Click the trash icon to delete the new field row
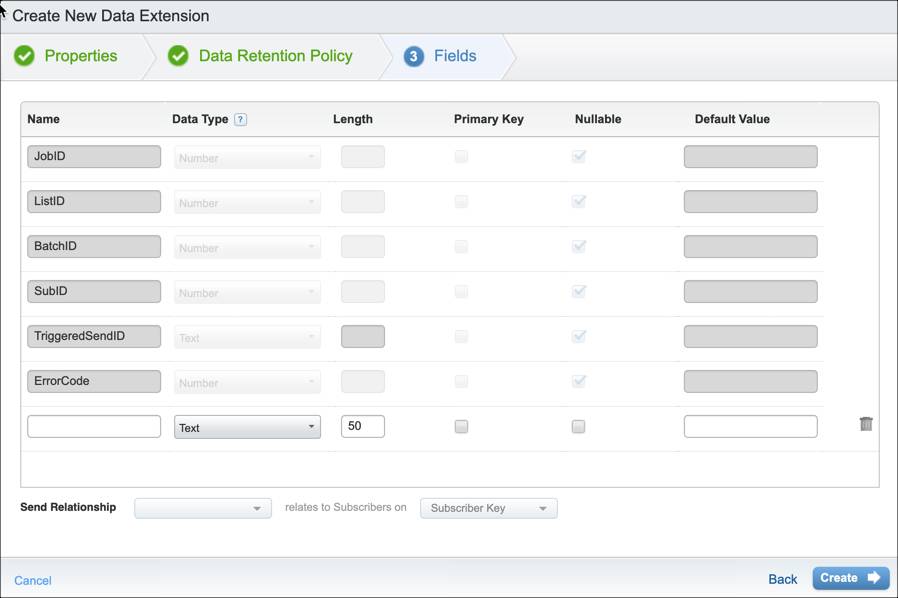The height and width of the screenshot is (598, 898). point(866,424)
